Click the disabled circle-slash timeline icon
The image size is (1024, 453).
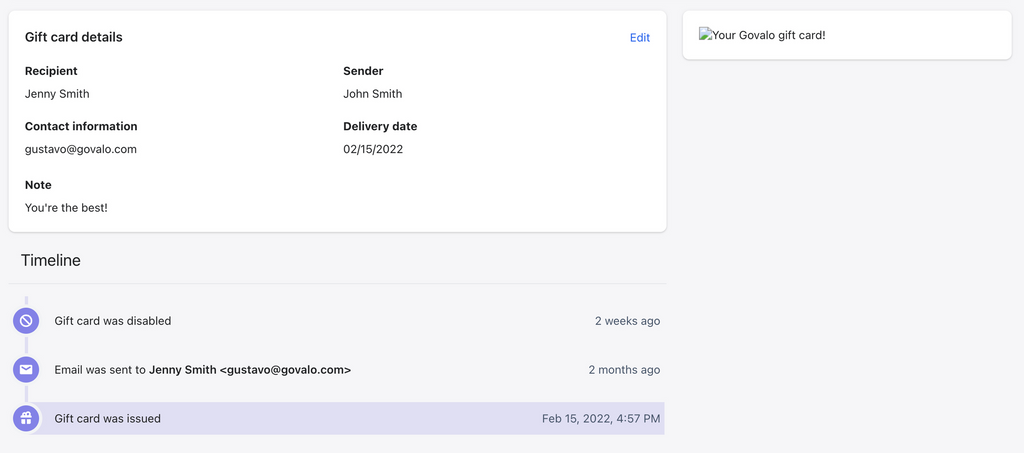(26, 321)
